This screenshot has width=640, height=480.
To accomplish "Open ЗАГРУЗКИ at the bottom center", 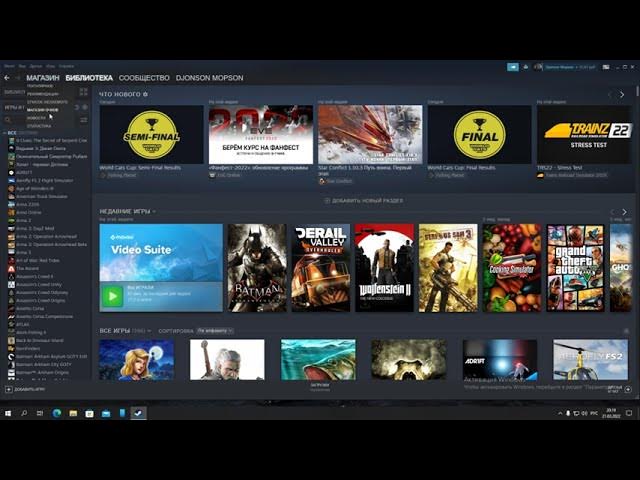I will pyautogui.click(x=320, y=387).
